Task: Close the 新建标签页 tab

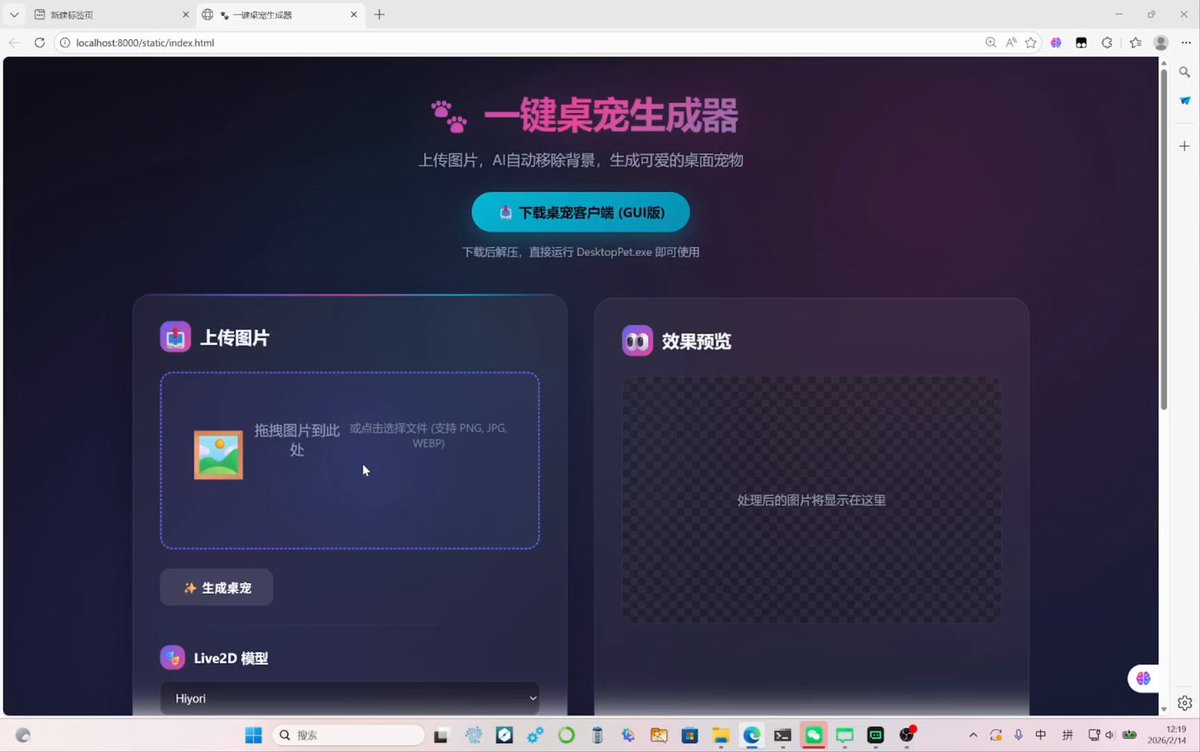Action: pos(185,15)
